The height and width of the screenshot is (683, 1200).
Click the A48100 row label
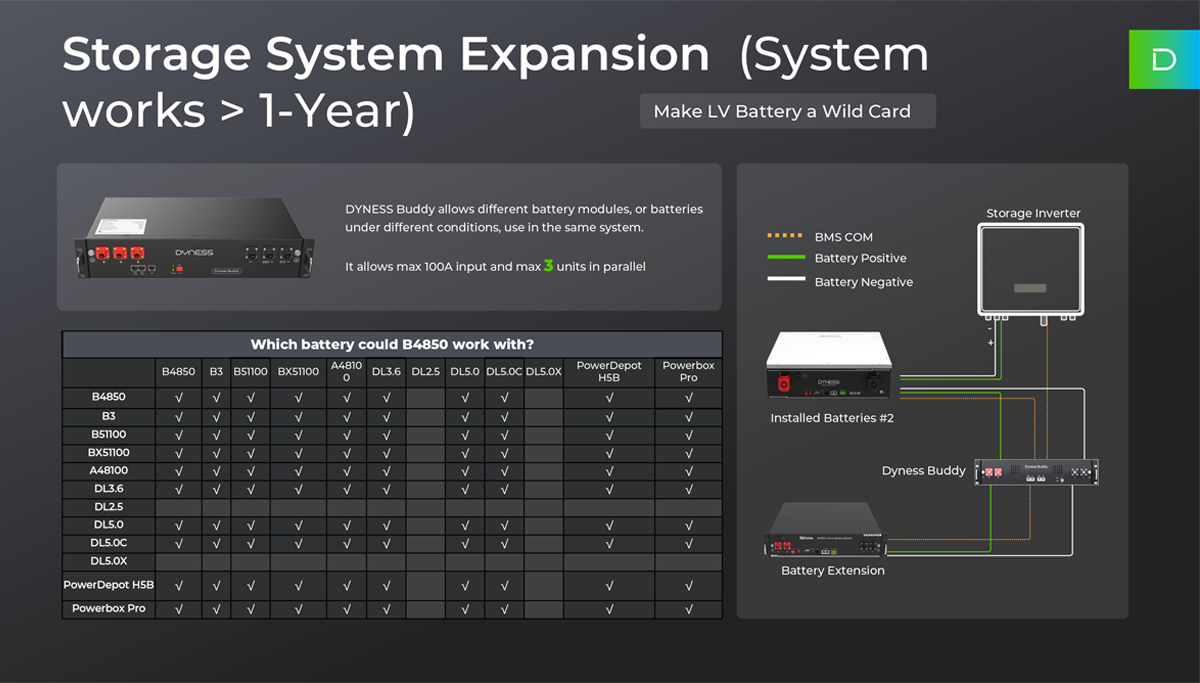(108, 470)
